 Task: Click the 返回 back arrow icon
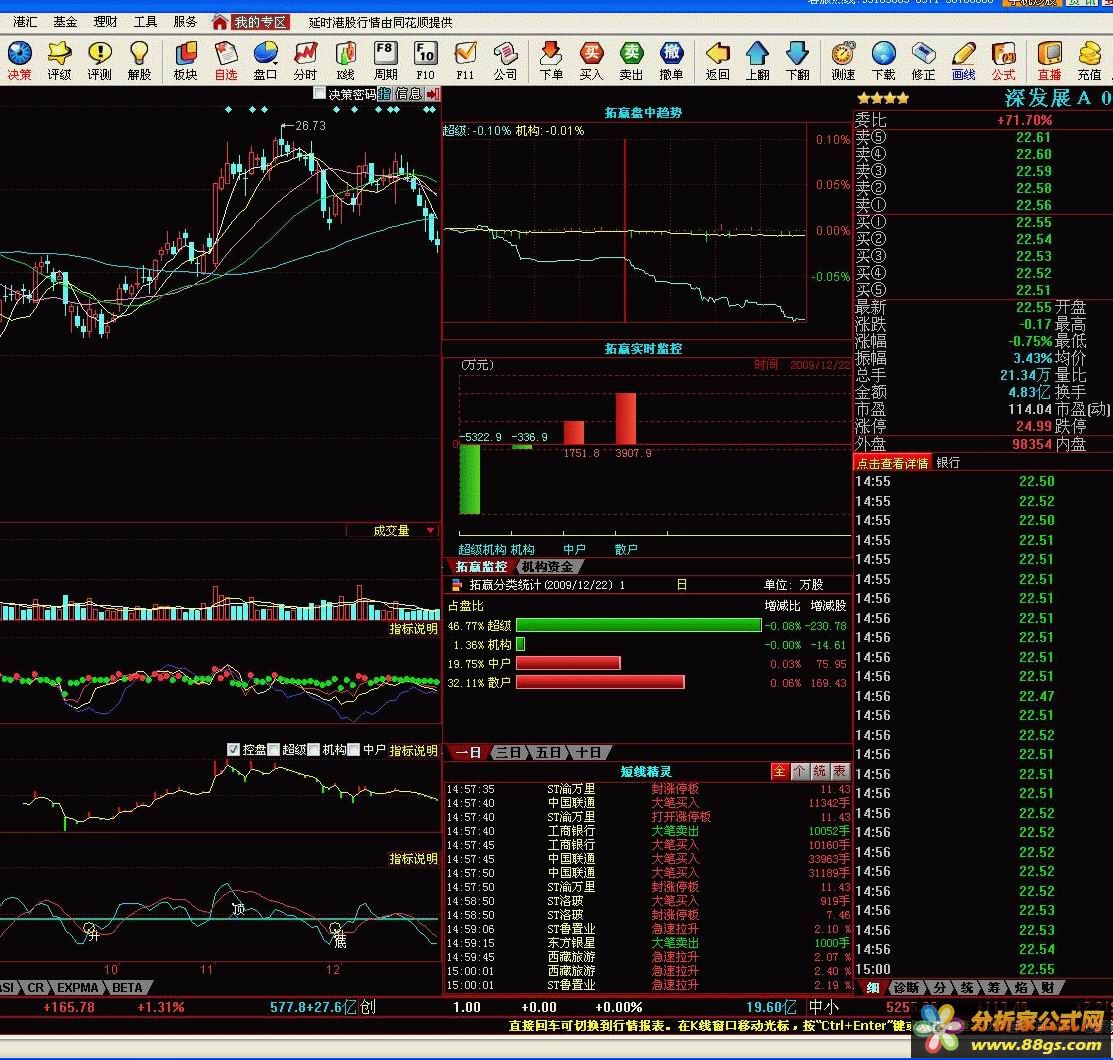click(x=718, y=60)
